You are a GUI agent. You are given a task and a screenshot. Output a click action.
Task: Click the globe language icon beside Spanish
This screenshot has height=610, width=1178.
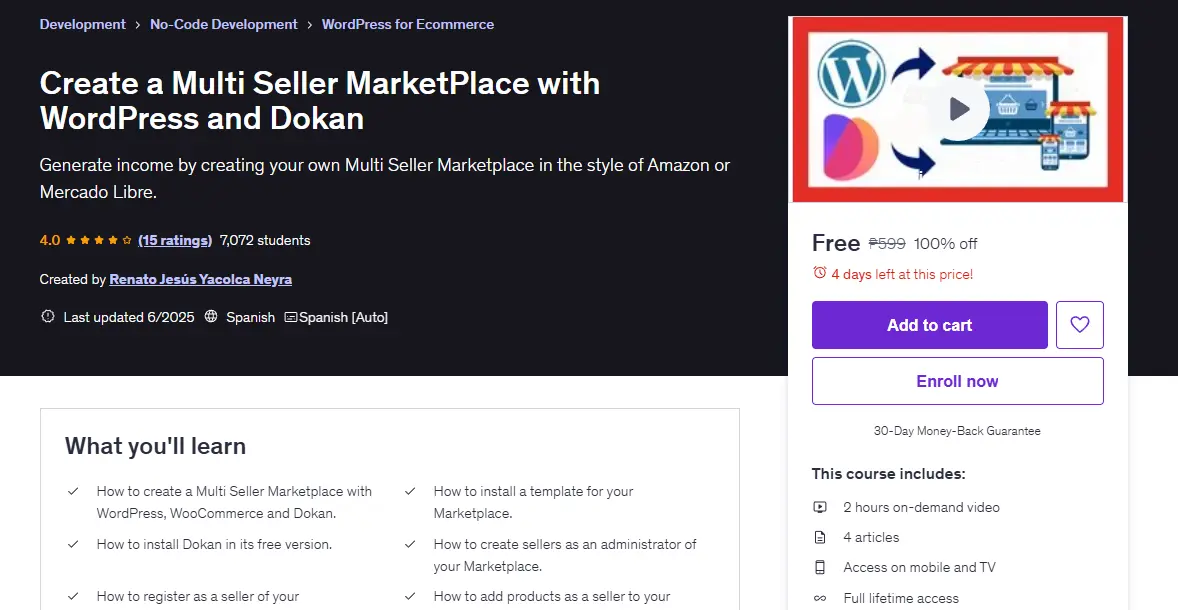coord(211,317)
